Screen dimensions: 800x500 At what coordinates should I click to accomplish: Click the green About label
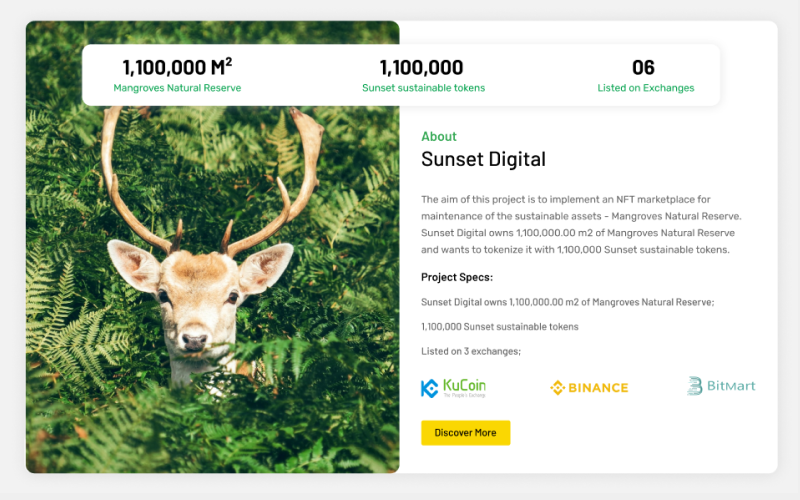[x=439, y=137]
